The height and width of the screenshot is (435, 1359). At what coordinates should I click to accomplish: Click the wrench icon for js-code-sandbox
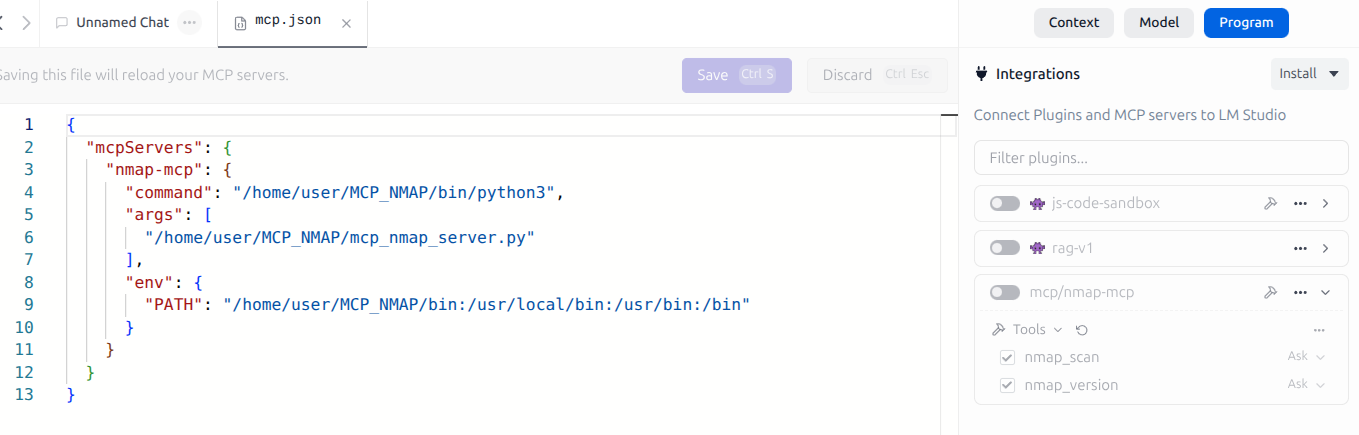pyautogui.click(x=1270, y=203)
